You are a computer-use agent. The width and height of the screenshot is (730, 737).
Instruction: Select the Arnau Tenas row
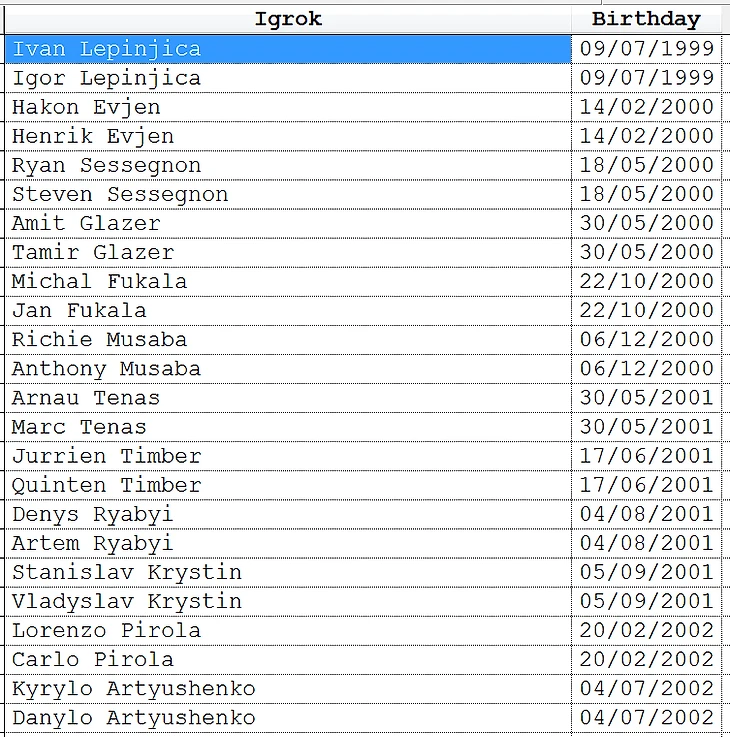click(86, 397)
